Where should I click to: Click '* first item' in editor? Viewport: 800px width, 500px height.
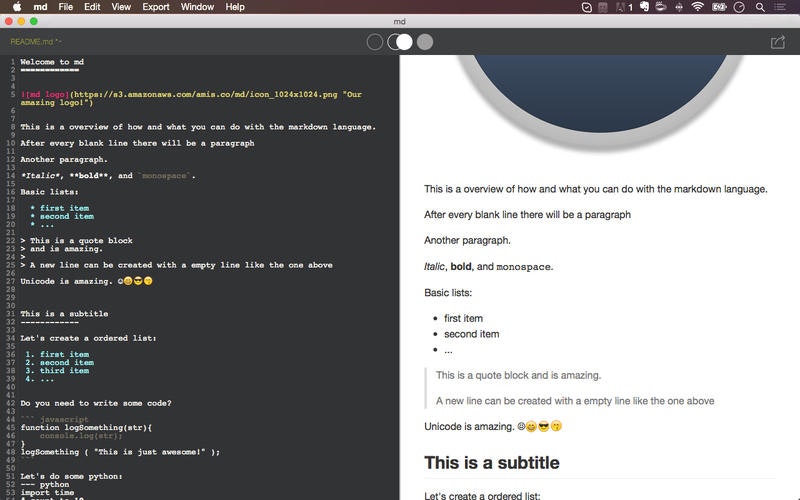tap(60, 208)
